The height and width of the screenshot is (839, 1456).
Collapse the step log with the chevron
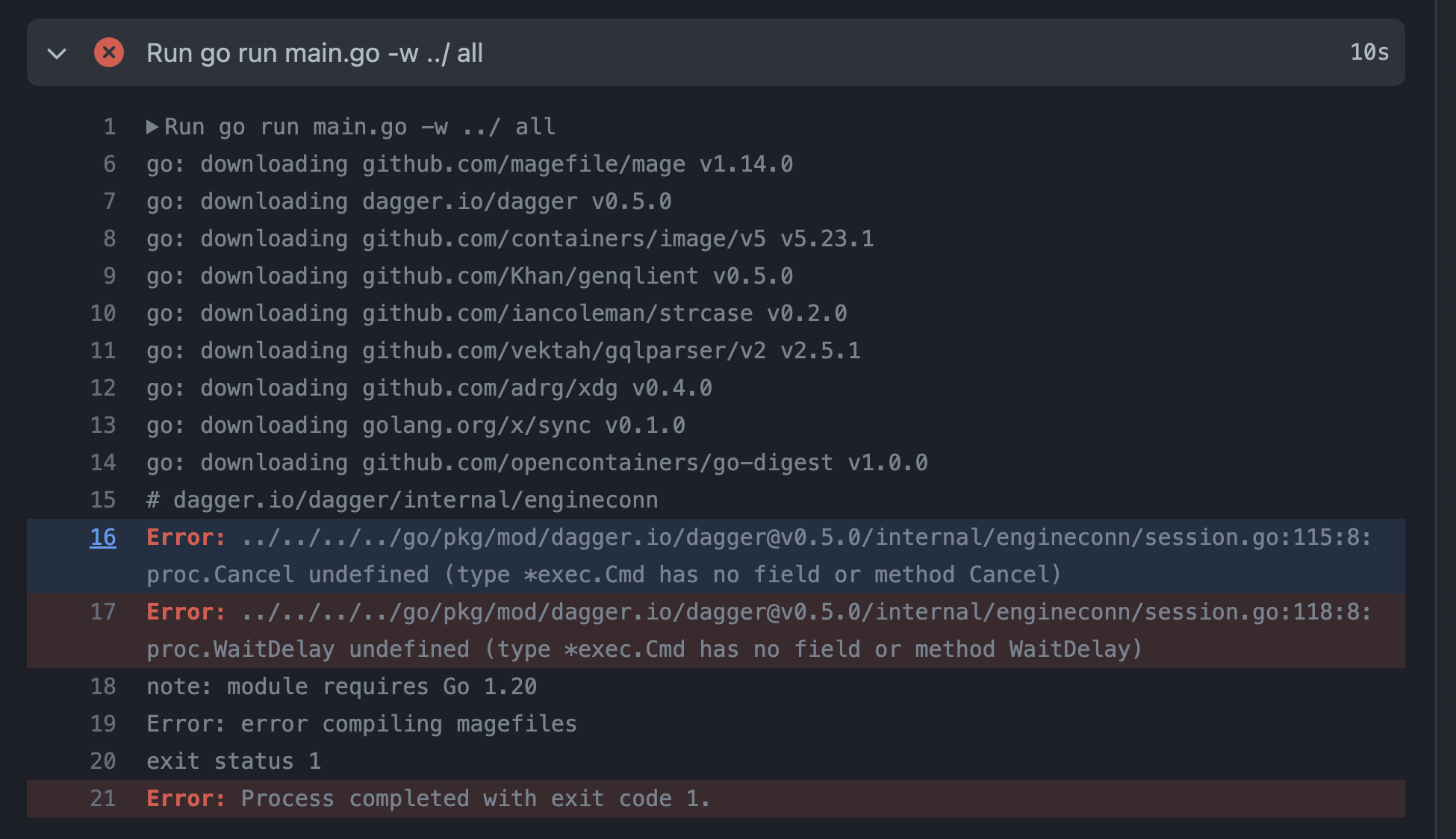[56, 52]
